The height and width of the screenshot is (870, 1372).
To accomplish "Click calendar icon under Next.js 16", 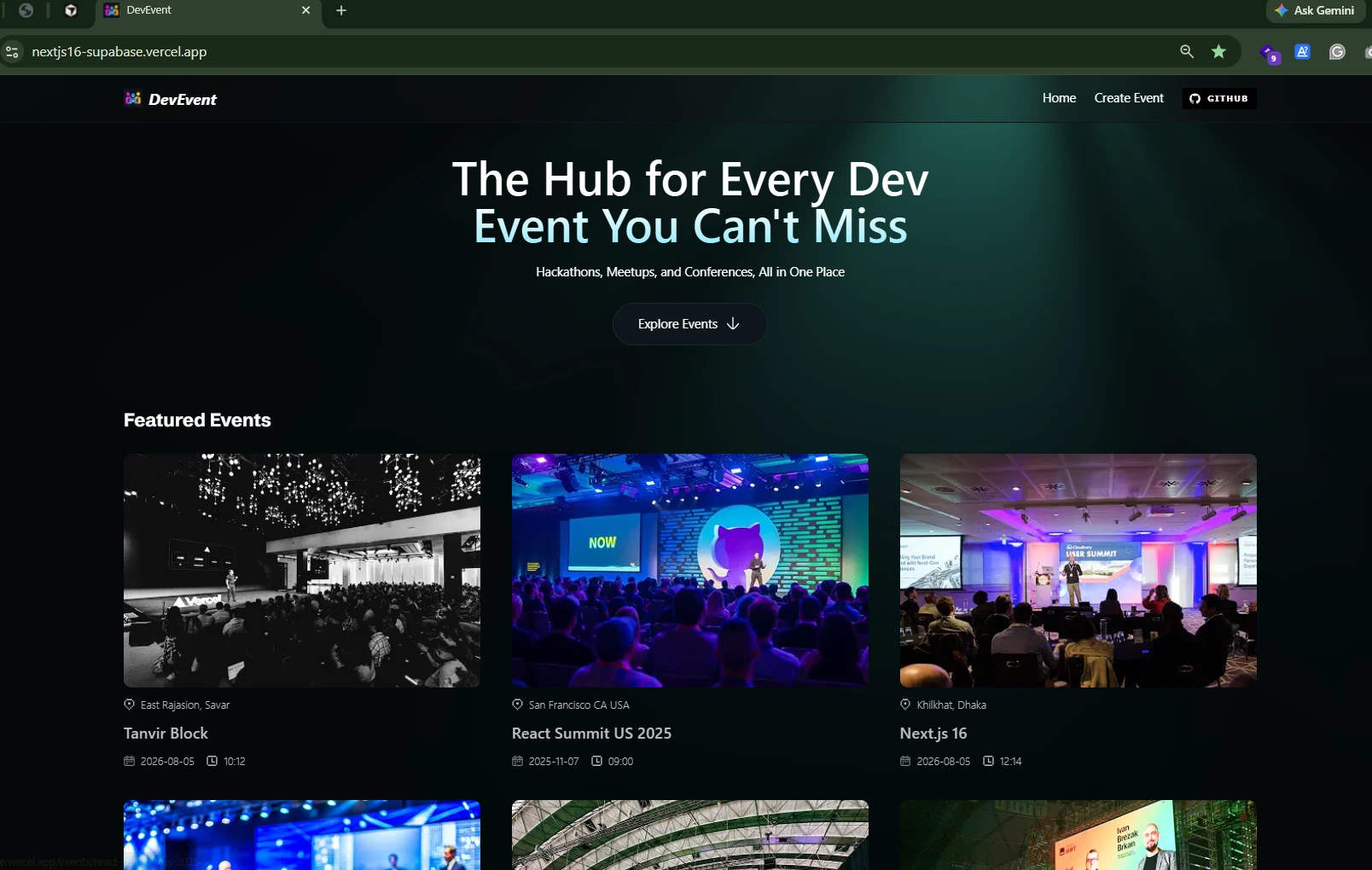I will [x=906, y=761].
